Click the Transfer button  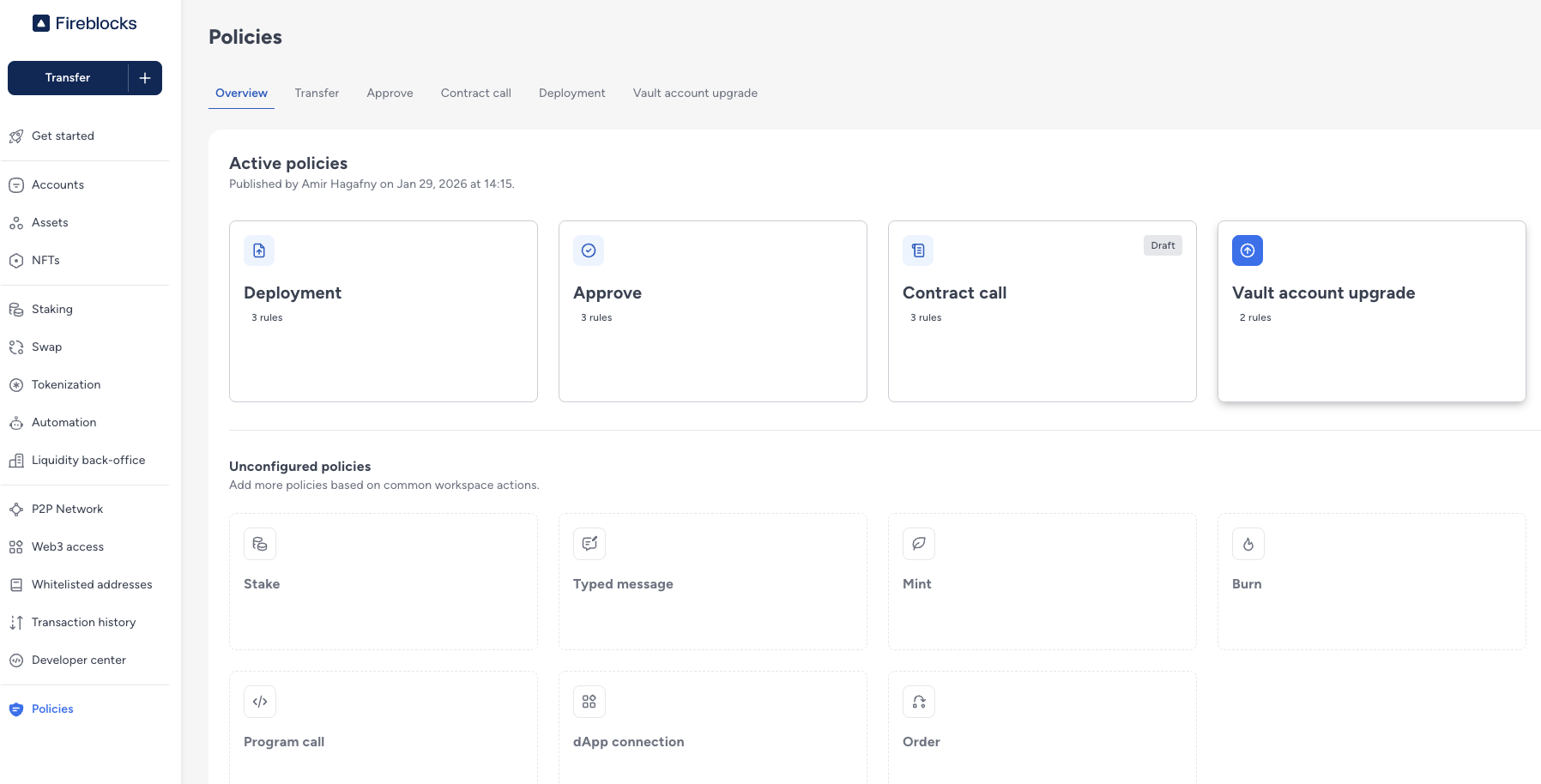click(68, 78)
